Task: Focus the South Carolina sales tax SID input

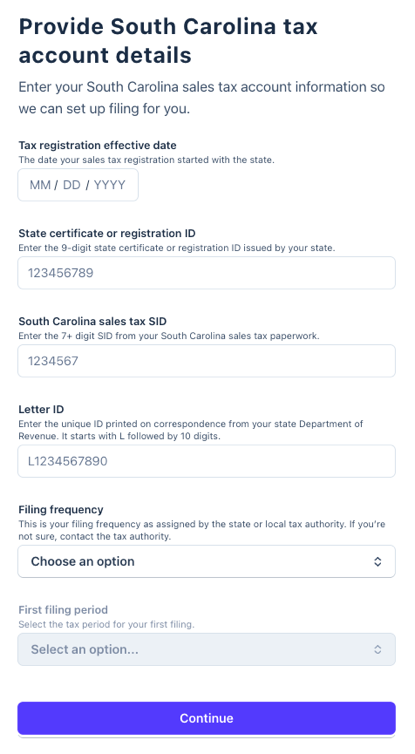Action: (x=207, y=361)
